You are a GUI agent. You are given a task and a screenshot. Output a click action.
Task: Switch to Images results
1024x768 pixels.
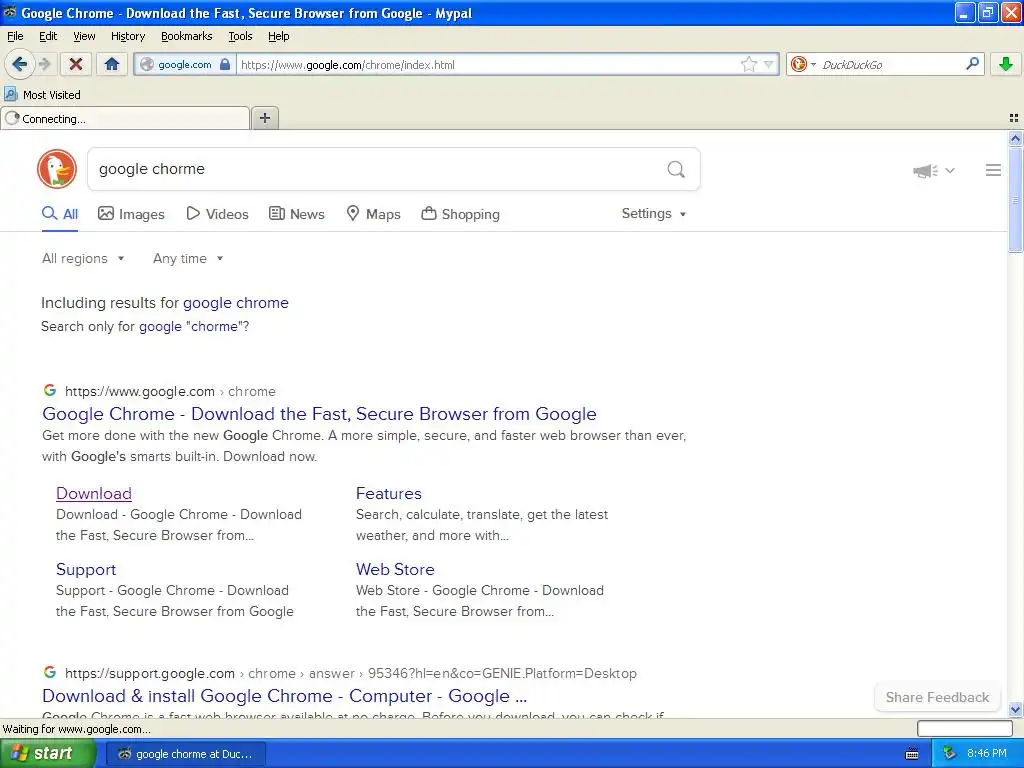point(131,214)
